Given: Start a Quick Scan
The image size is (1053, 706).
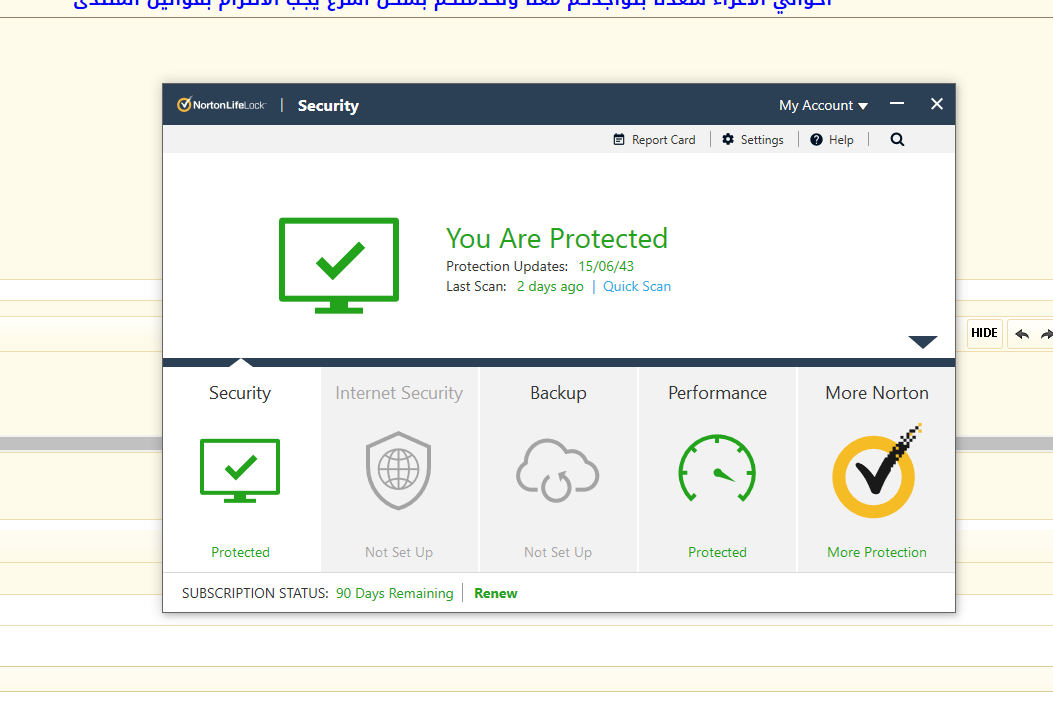Looking at the screenshot, I should pyautogui.click(x=637, y=287).
